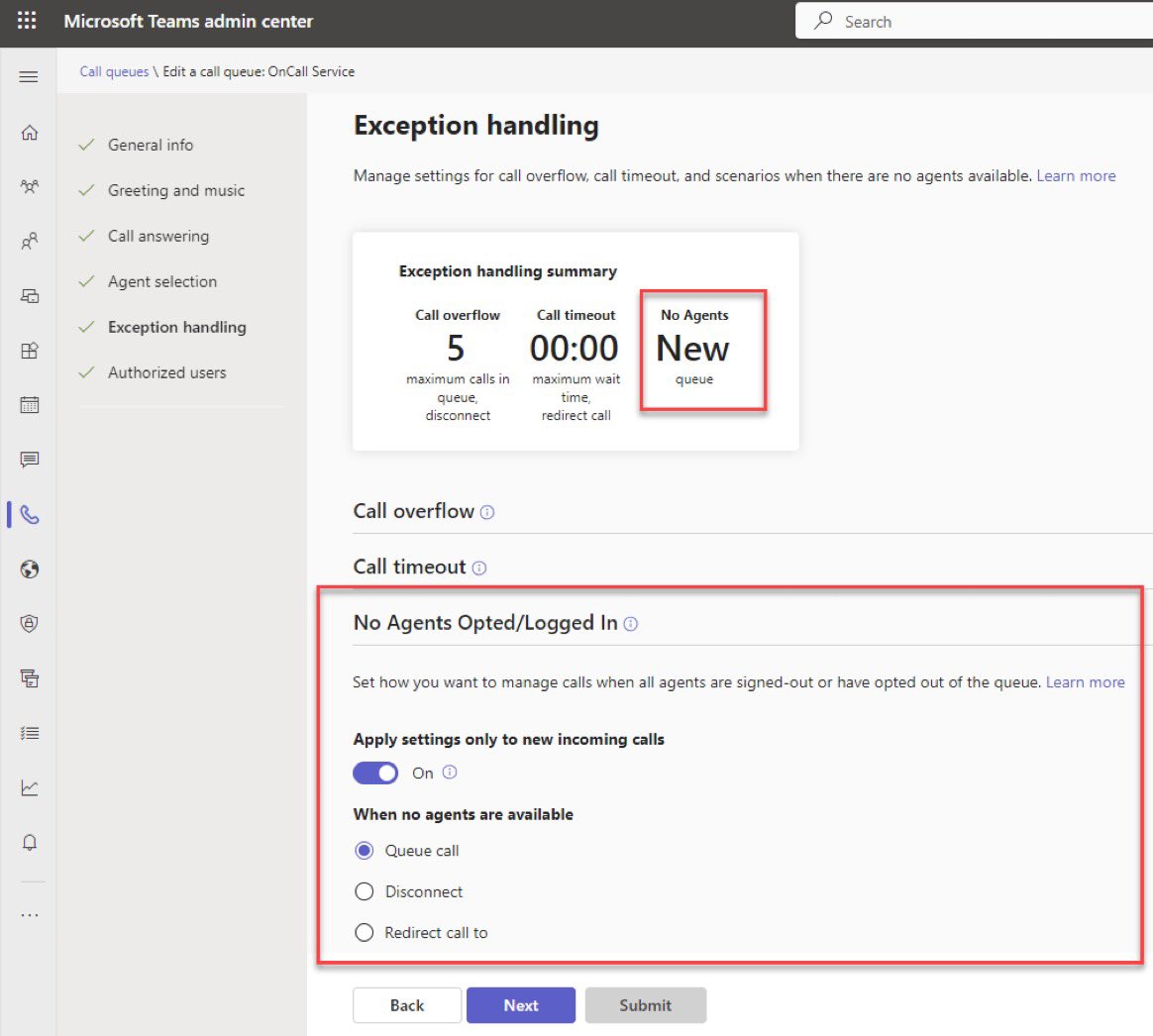The image size is (1153, 1036).
Task: Go to Home in left sidebar
Action: (30, 133)
